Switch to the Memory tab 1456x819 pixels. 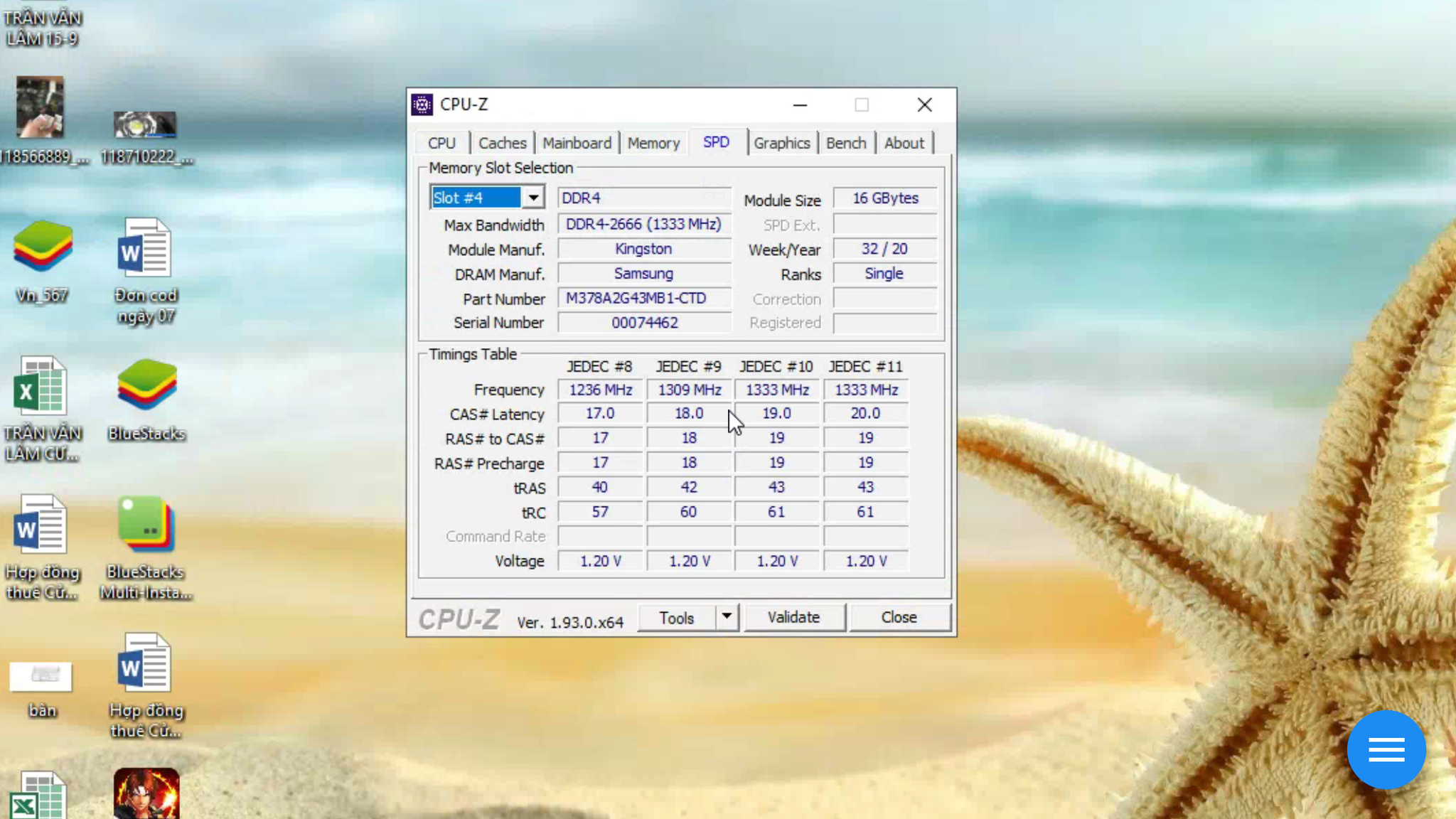653,143
